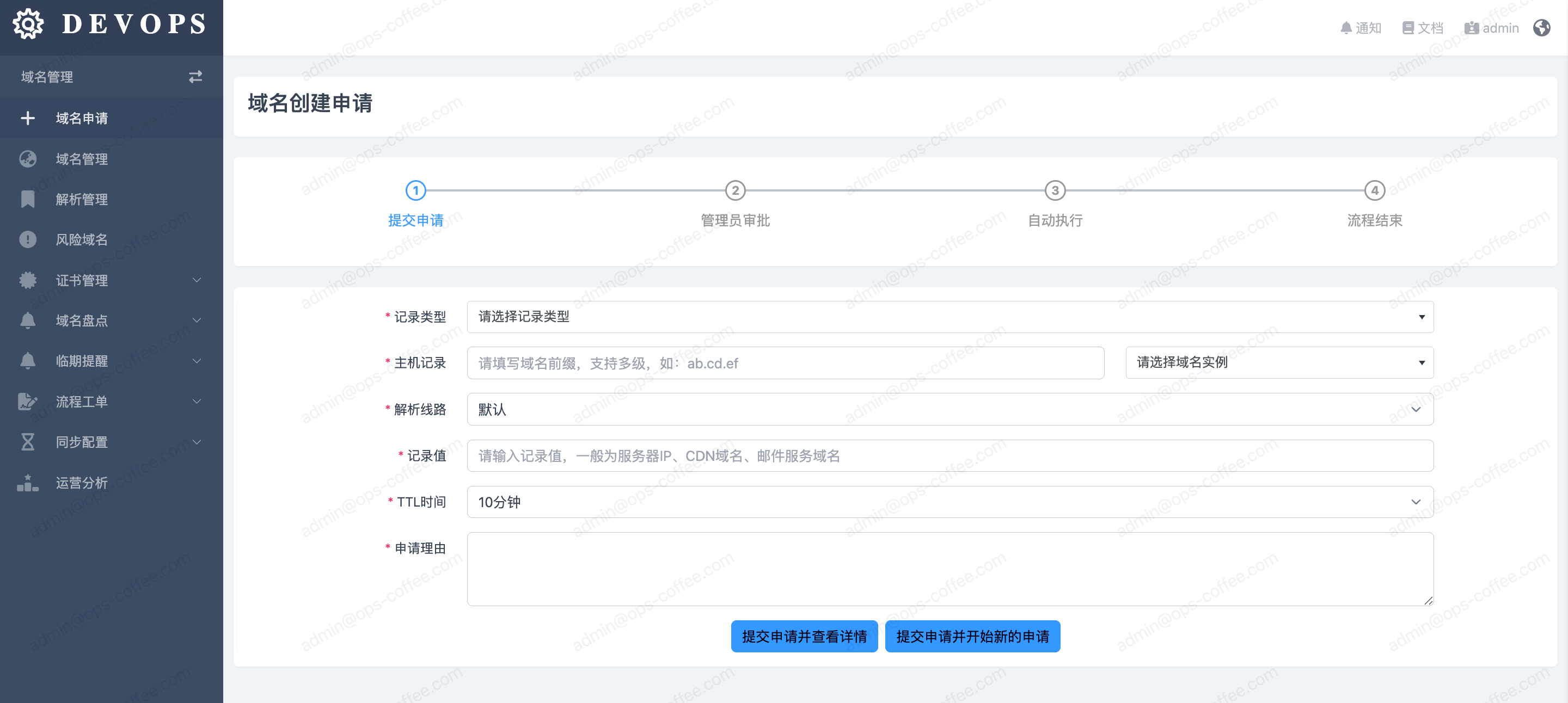This screenshot has height=703, width=1568.
Task: Click the DEVOPS gear logo icon
Action: point(28,24)
